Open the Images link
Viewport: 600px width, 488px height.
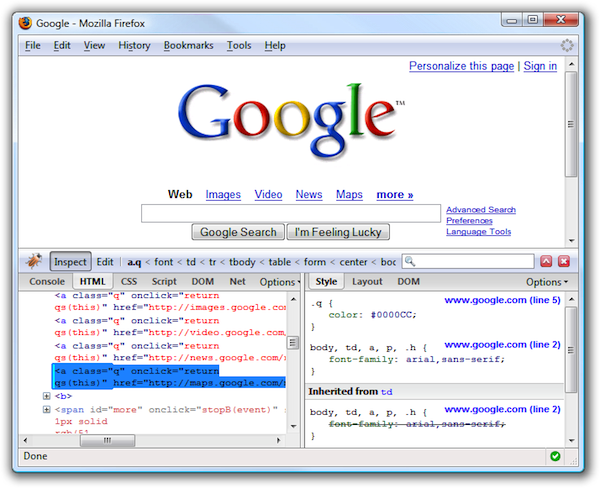[x=223, y=194]
